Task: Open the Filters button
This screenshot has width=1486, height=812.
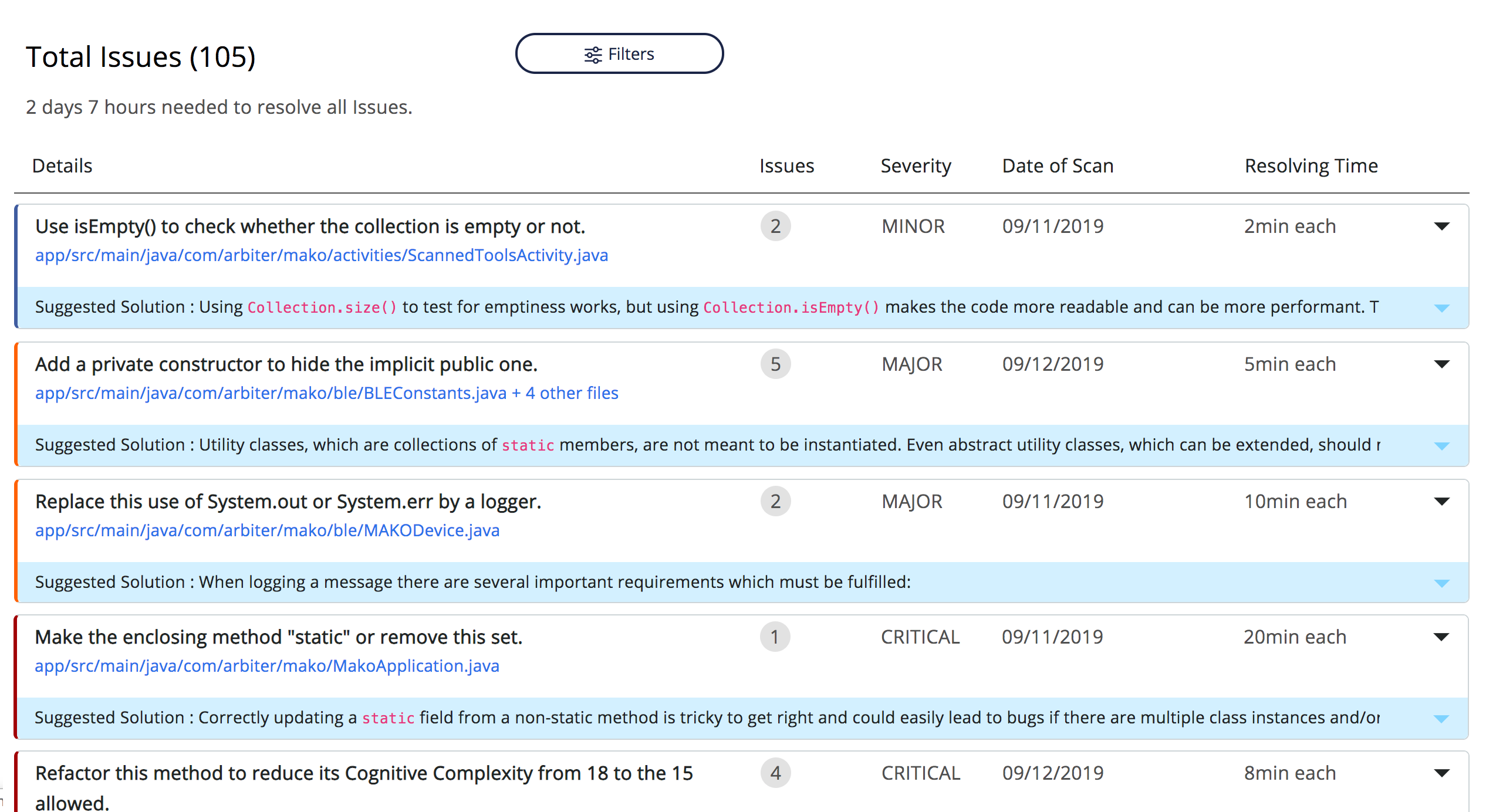Action: pos(619,53)
